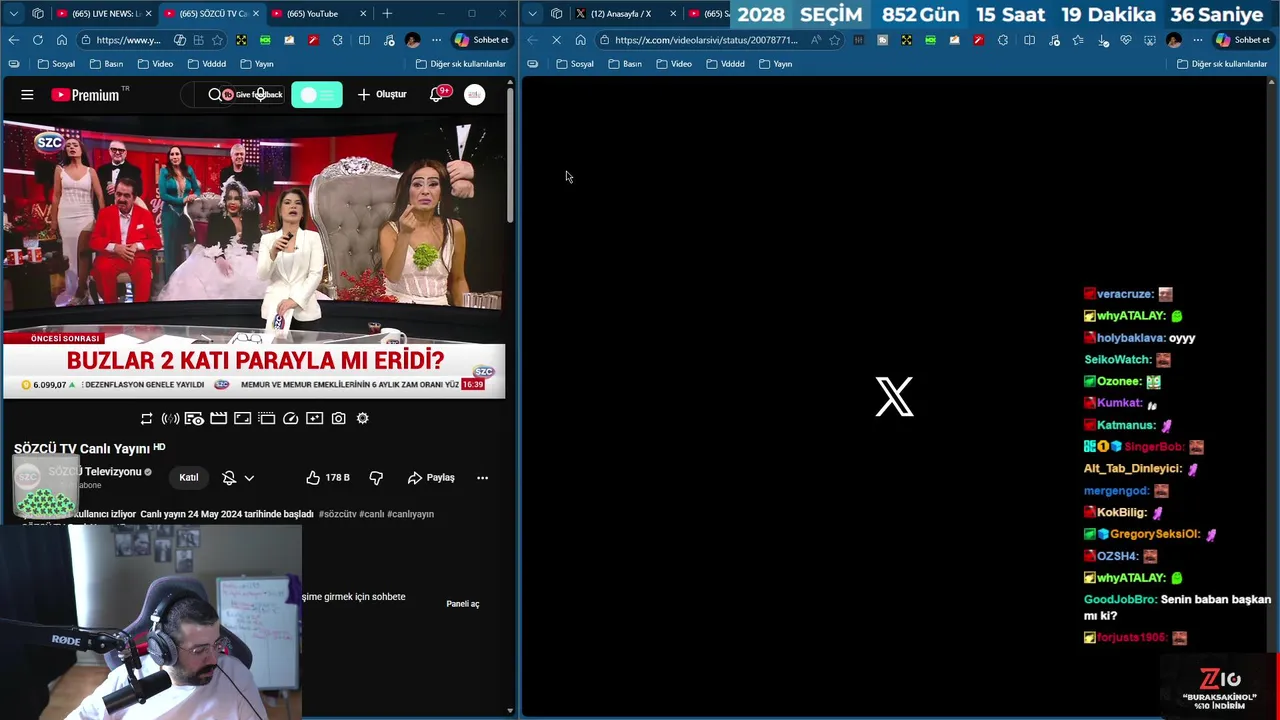The width and height of the screenshot is (1280, 720).
Task: Focus the x.com address bar in right browser
Action: (706, 40)
